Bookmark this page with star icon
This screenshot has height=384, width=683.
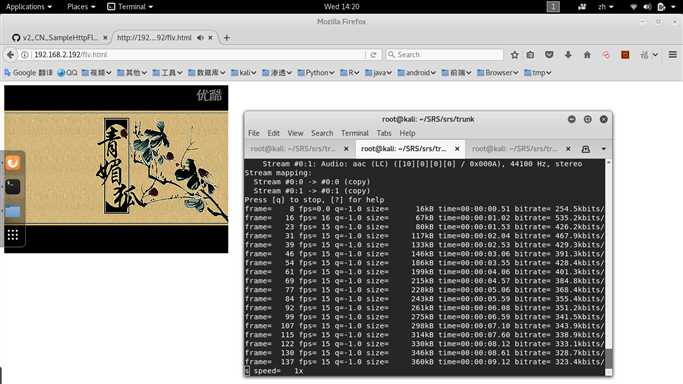(514, 54)
